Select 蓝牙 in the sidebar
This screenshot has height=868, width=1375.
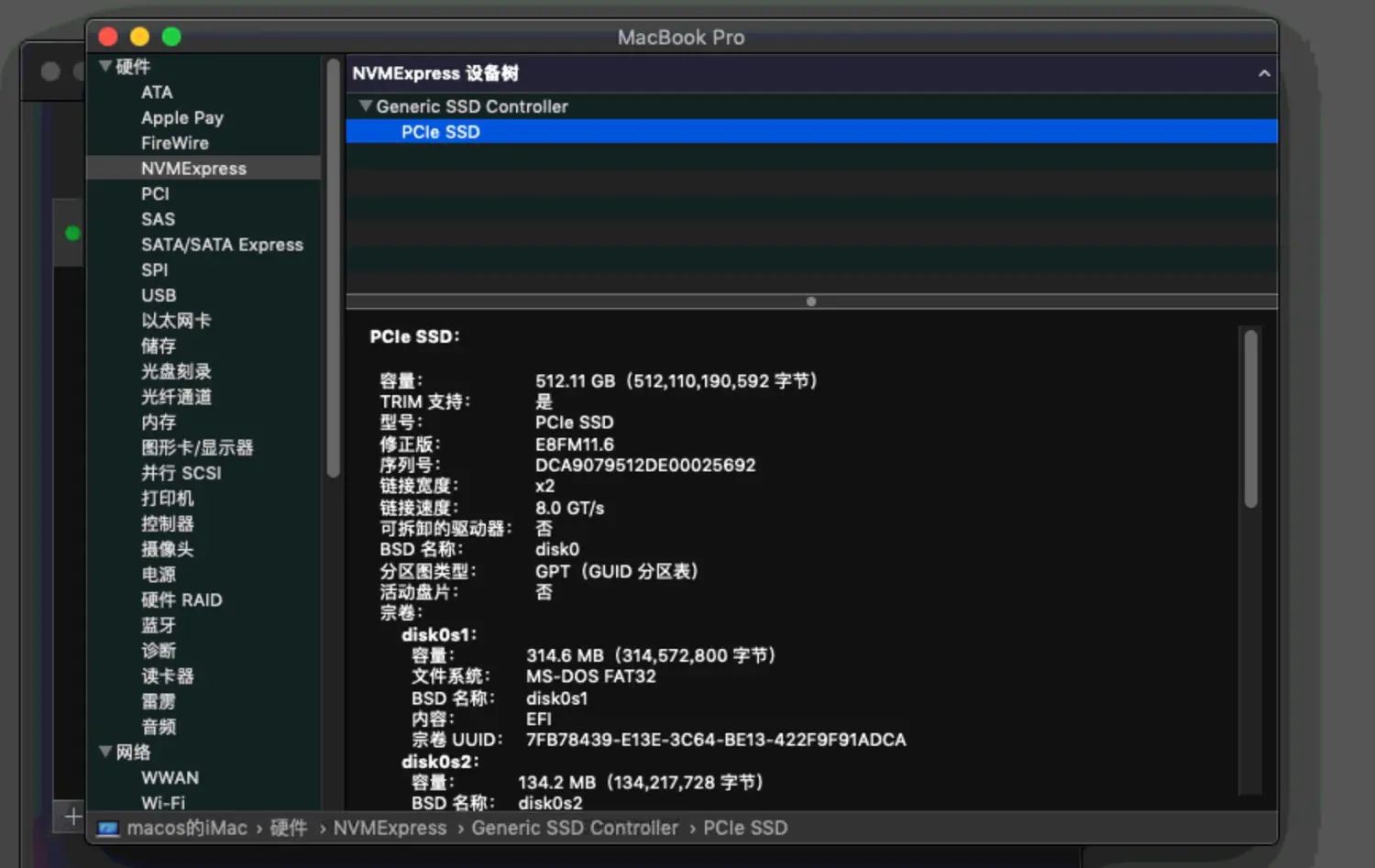(x=159, y=625)
